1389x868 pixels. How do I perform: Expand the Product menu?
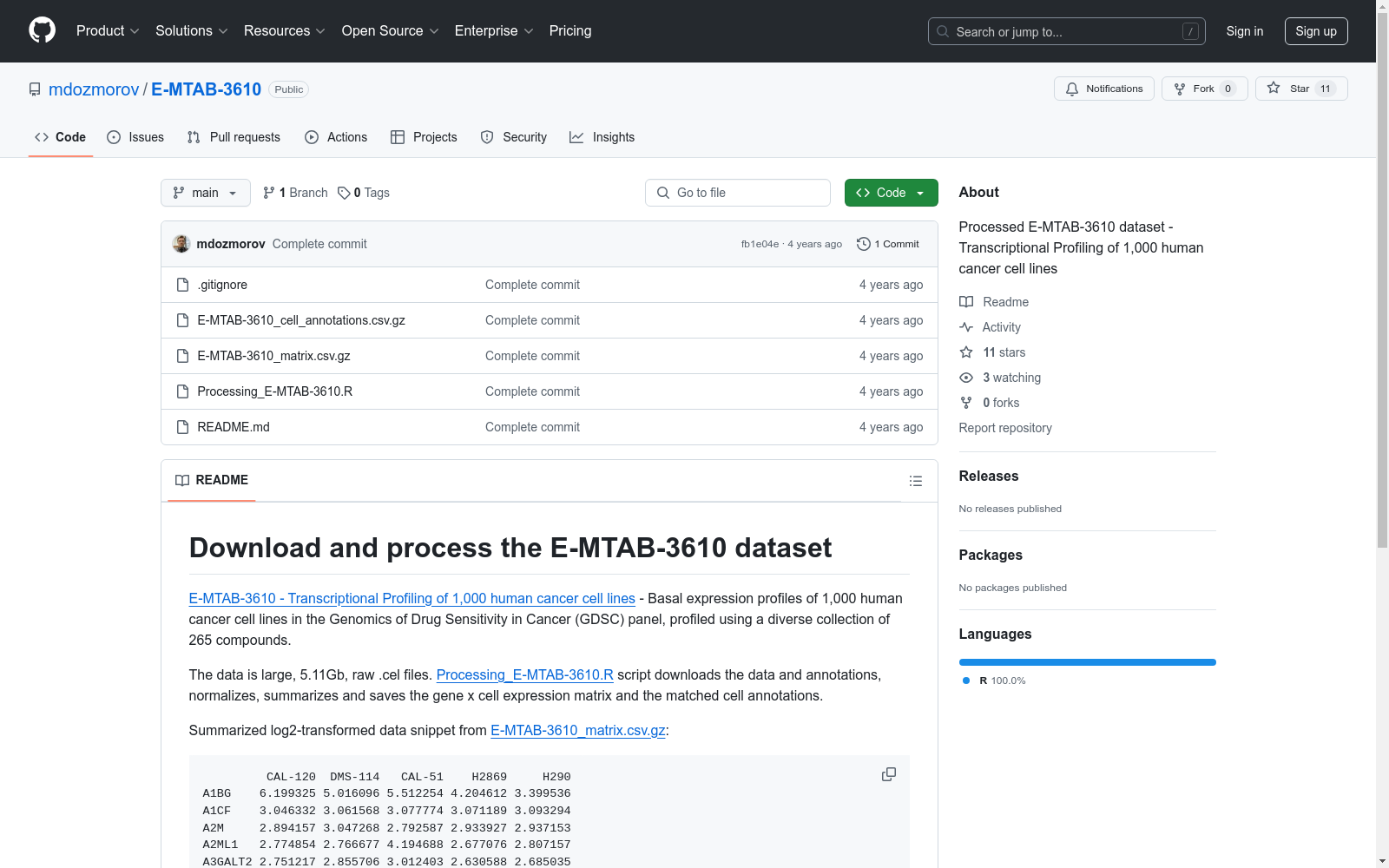(108, 31)
